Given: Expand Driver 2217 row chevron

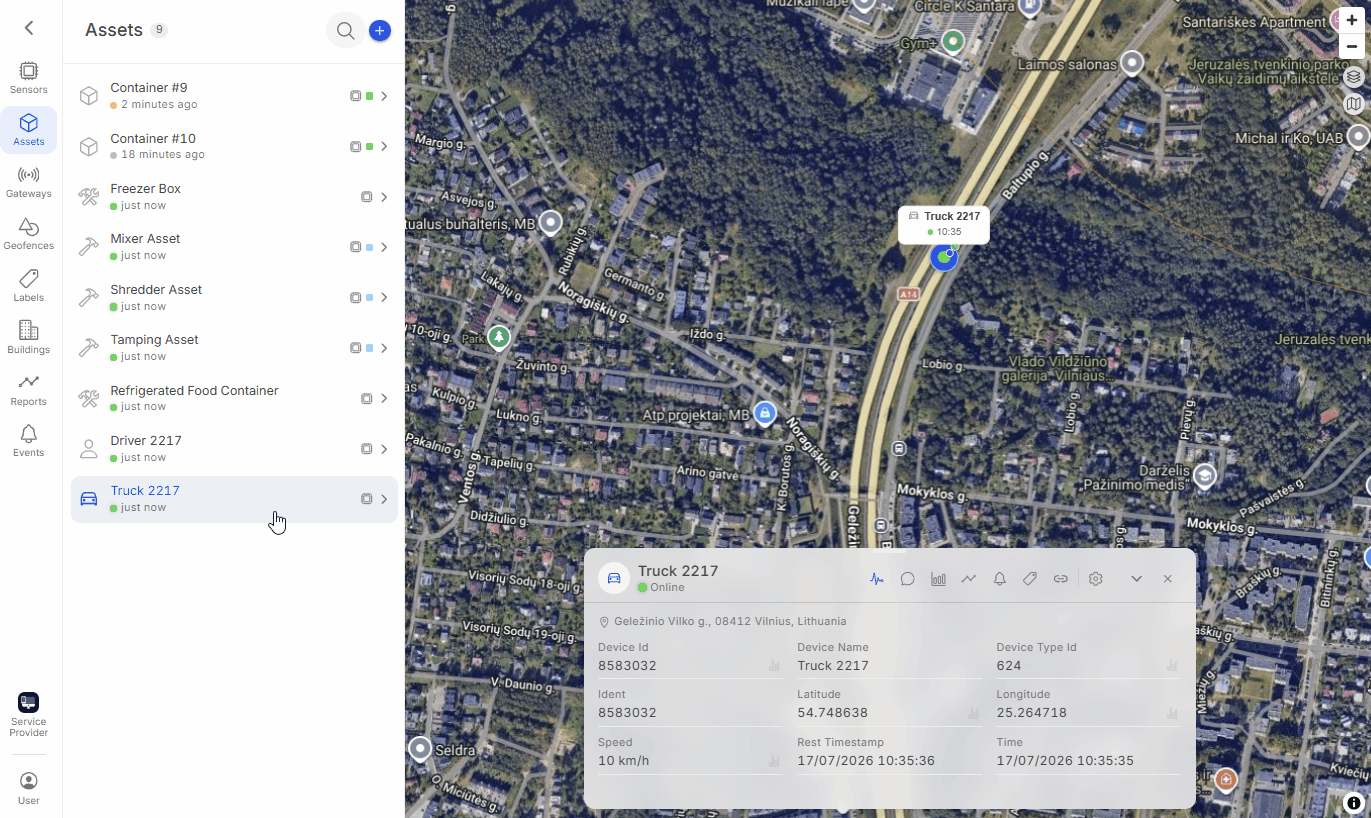Looking at the screenshot, I should 384,449.
